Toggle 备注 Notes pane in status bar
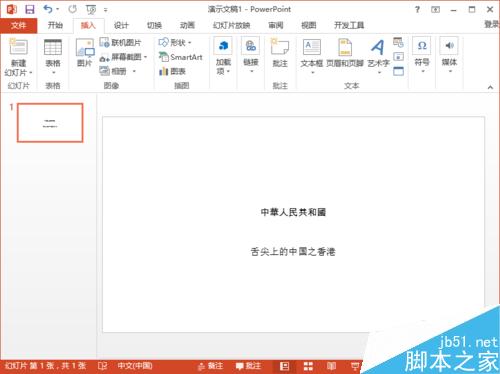Screen dimensions: 500x374 coord(210,366)
